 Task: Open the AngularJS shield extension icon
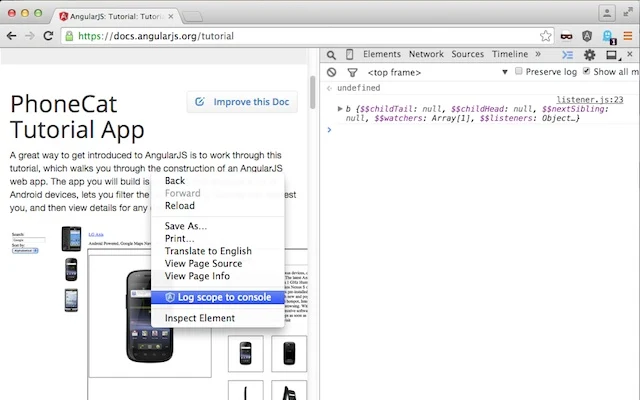tap(587, 36)
